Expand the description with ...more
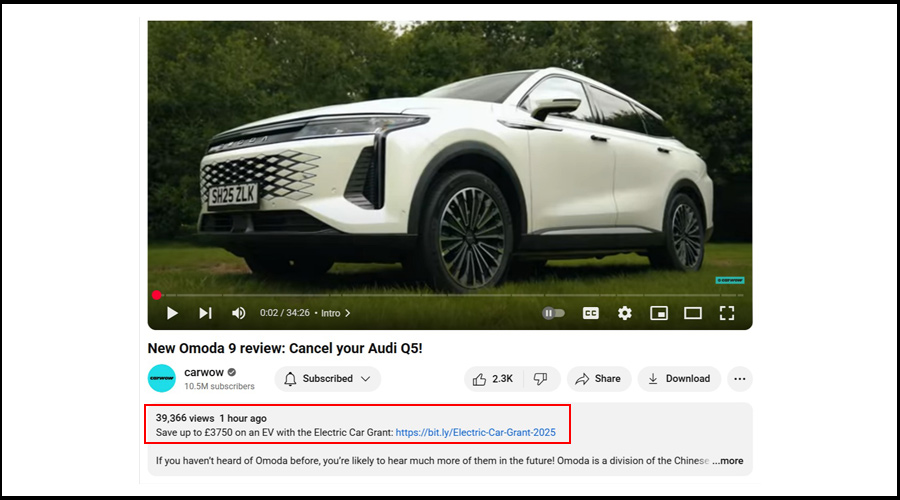Image resolution: width=900 pixels, height=500 pixels. tap(728, 461)
